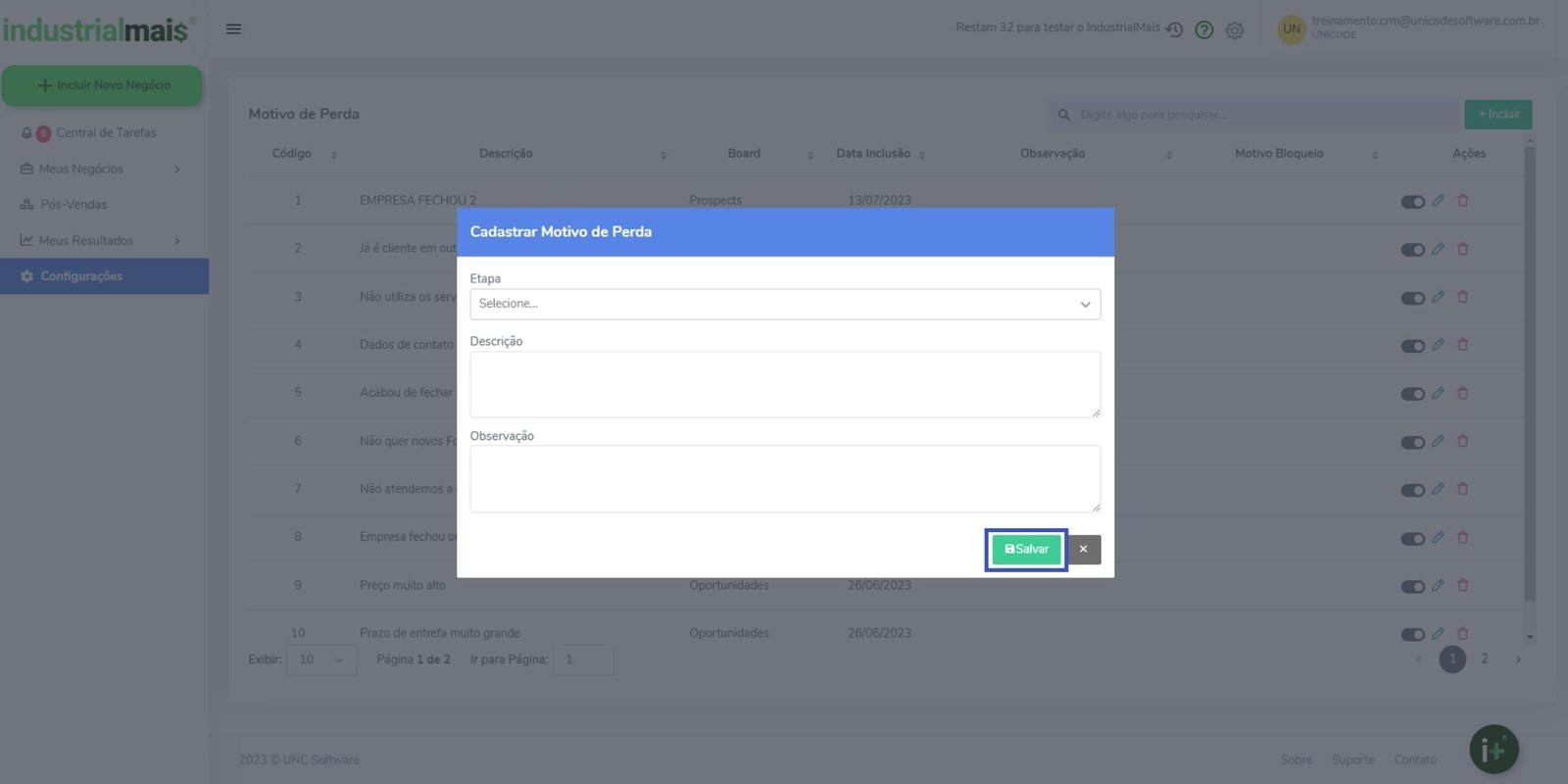The height and width of the screenshot is (784, 1568).
Task: Open the Exibir rows-per-page dropdown
Action: click(x=321, y=660)
